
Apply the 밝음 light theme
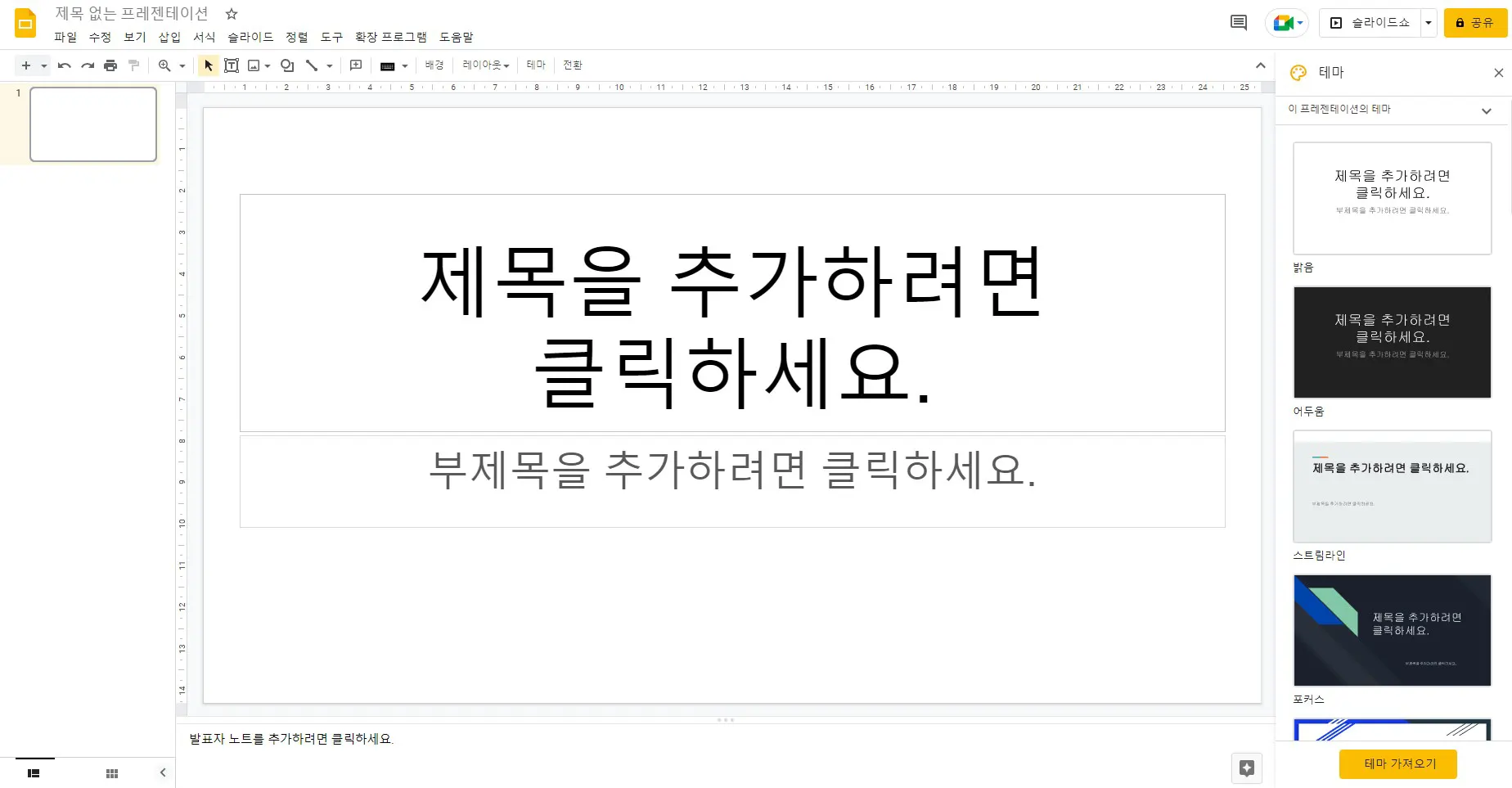1392,198
